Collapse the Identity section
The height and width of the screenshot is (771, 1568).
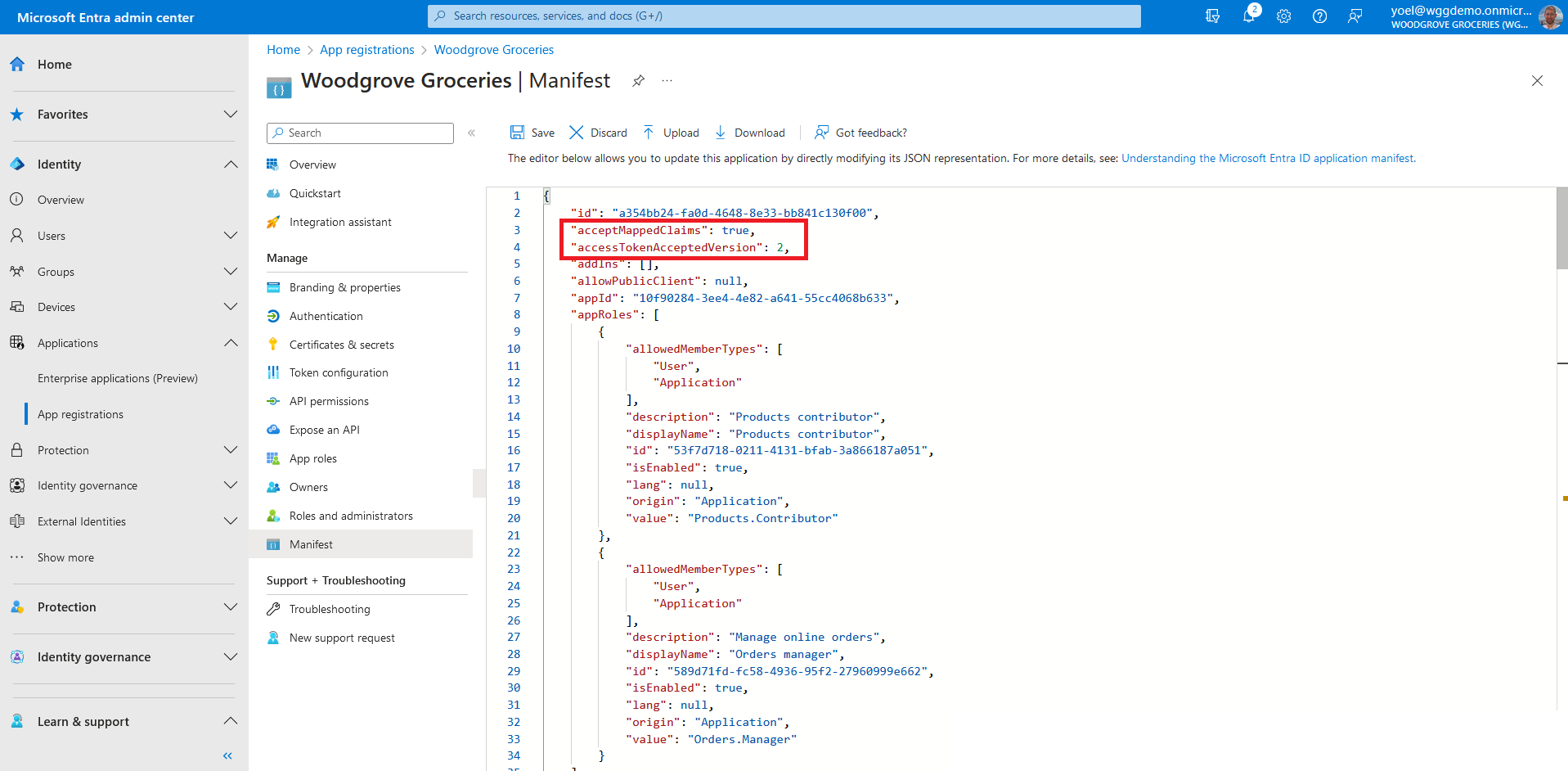tap(231, 165)
